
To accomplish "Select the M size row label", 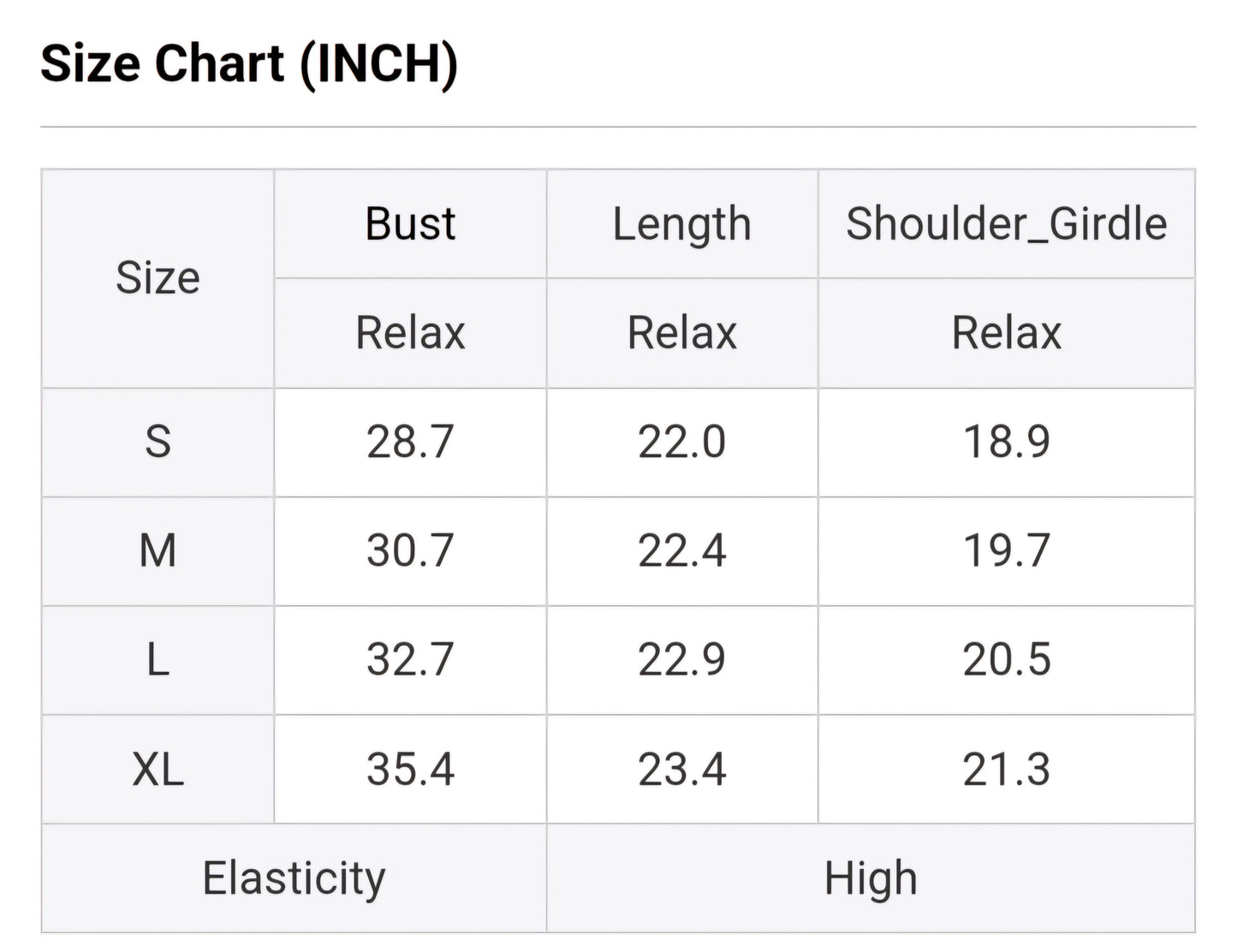I will [158, 550].
